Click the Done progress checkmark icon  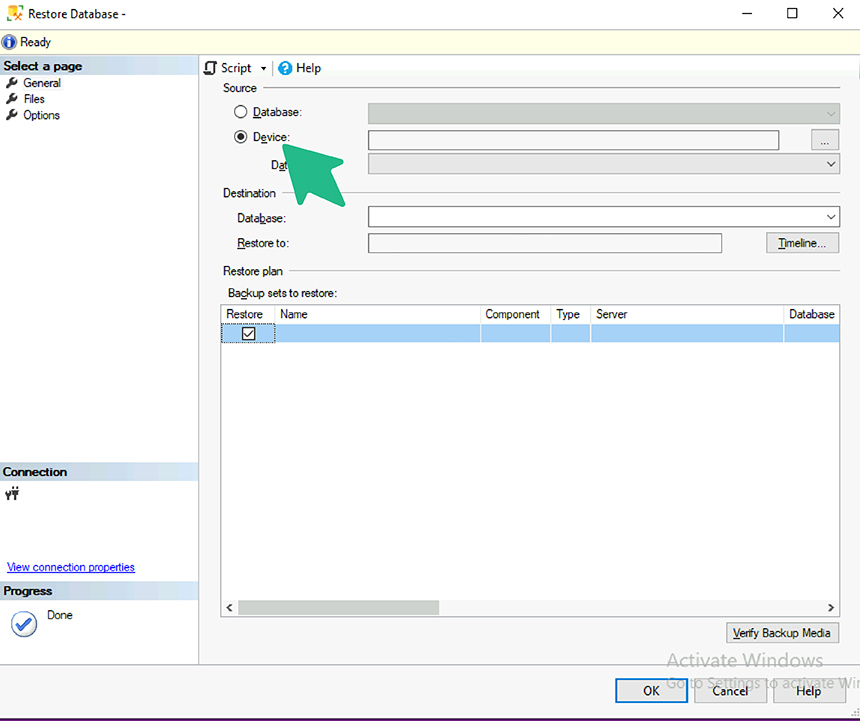(23, 623)
